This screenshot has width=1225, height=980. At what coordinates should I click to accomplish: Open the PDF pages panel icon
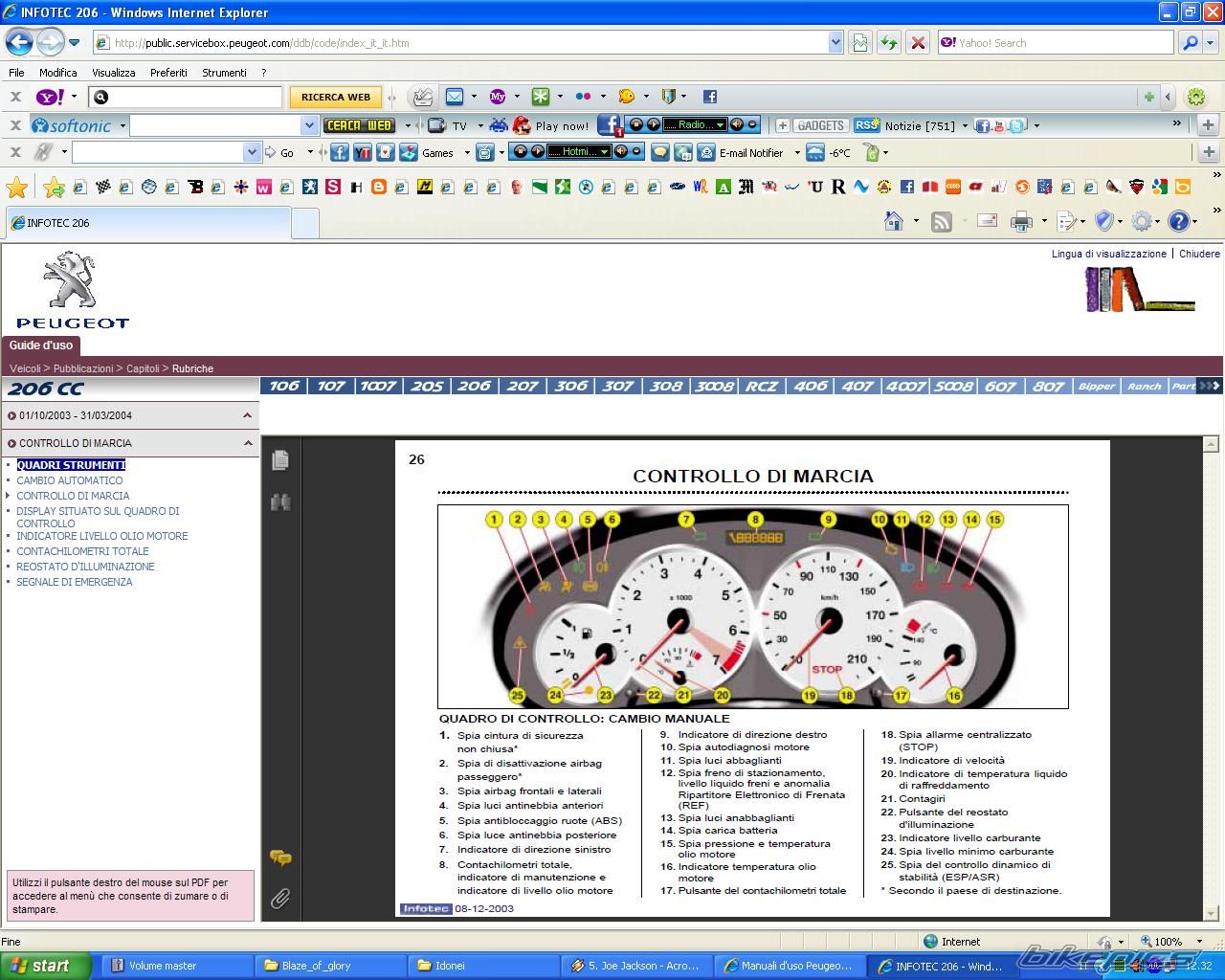[280, 460]
